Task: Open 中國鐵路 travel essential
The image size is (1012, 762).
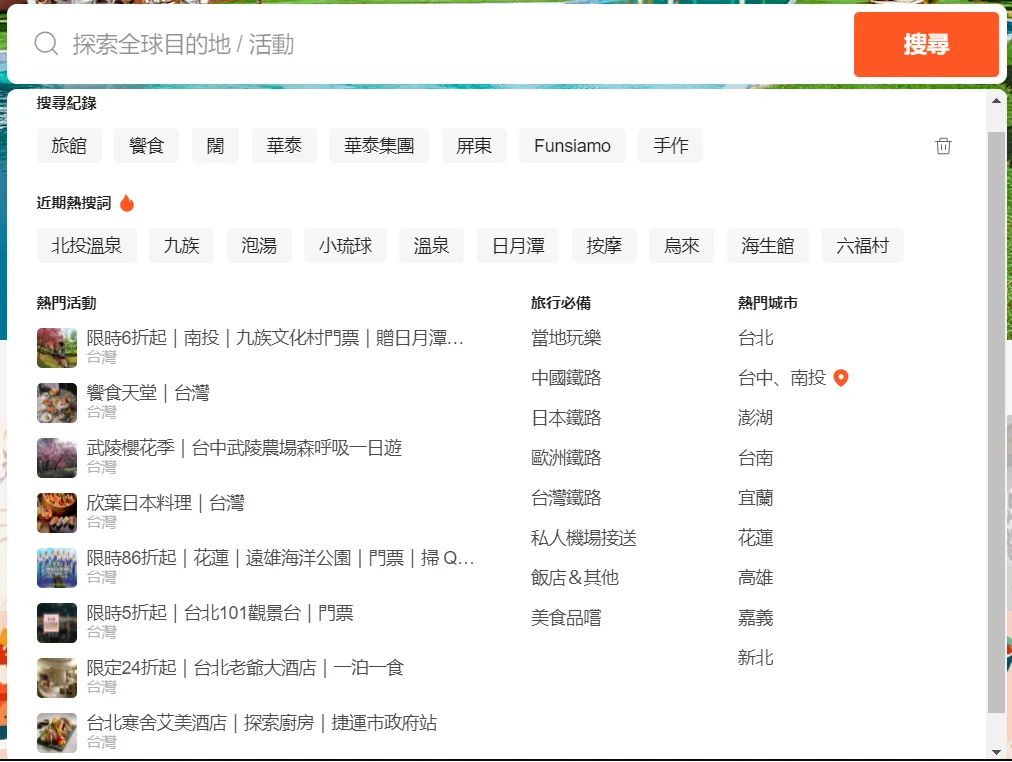Action: pos(566,378)
